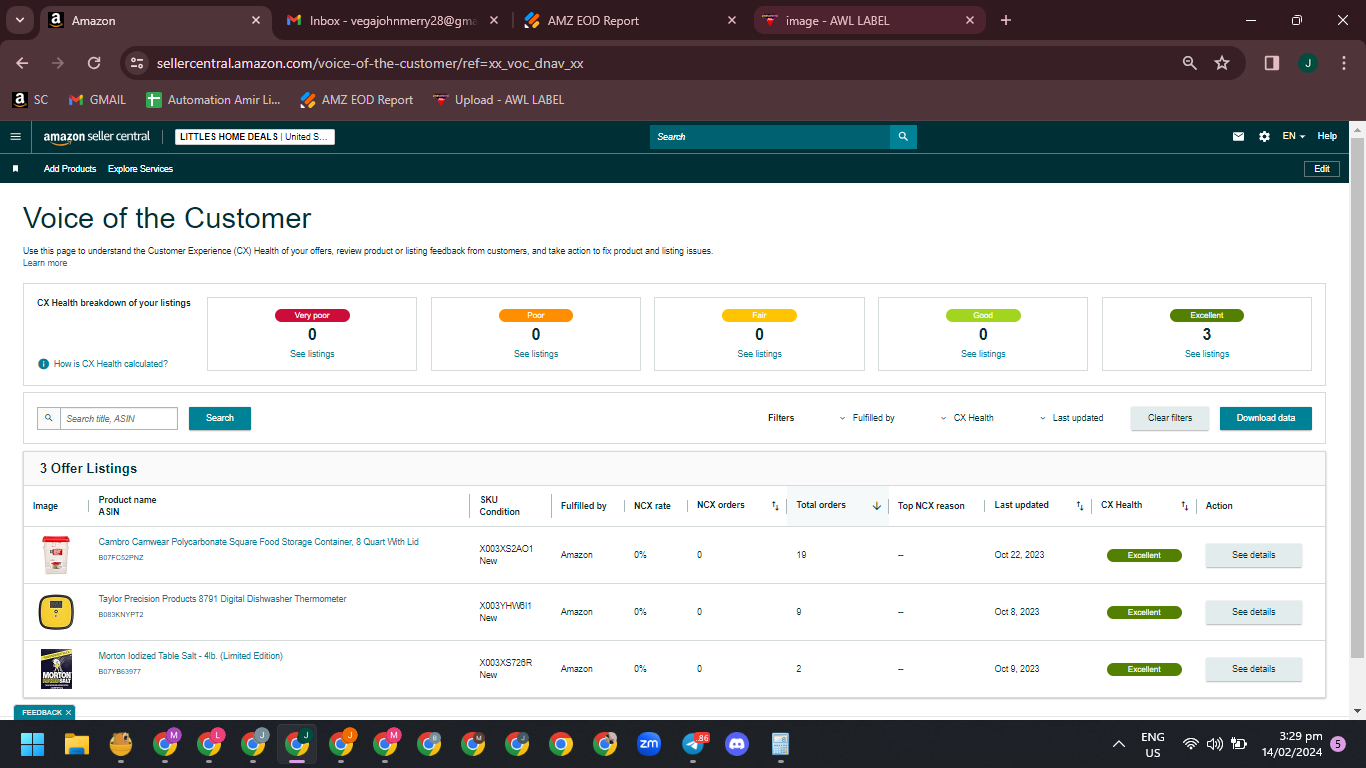
Task: See details for the Taylor dishwasher thermometer
Action: tap(1254, 612)
